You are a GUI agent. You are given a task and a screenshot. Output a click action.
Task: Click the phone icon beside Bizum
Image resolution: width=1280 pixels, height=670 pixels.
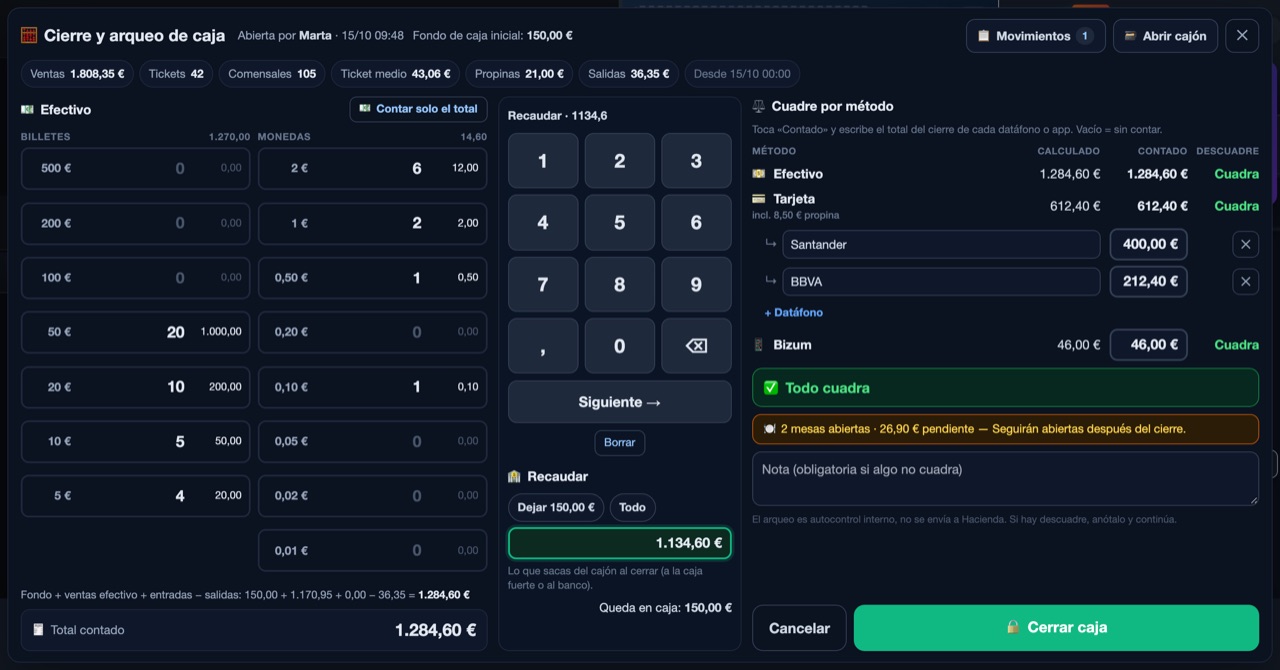[758, 345]
